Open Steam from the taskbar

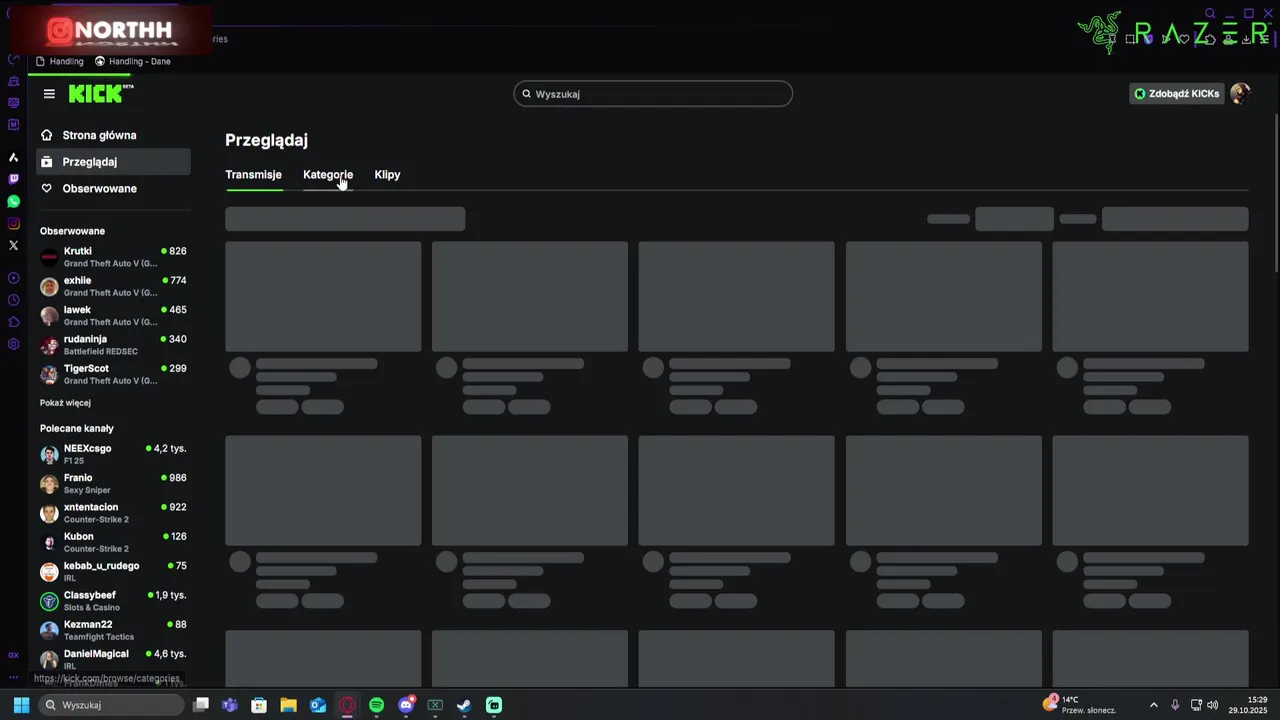[464, 705]
